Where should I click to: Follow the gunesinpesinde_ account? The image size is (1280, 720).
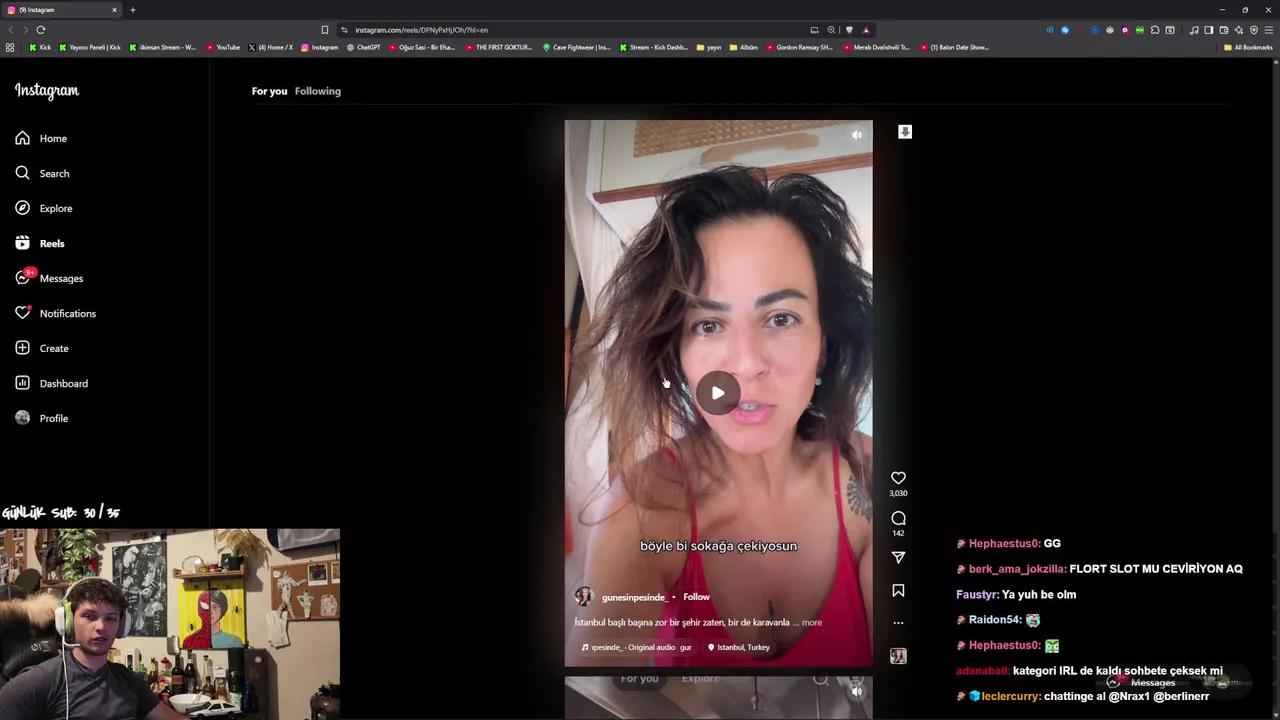696,597
